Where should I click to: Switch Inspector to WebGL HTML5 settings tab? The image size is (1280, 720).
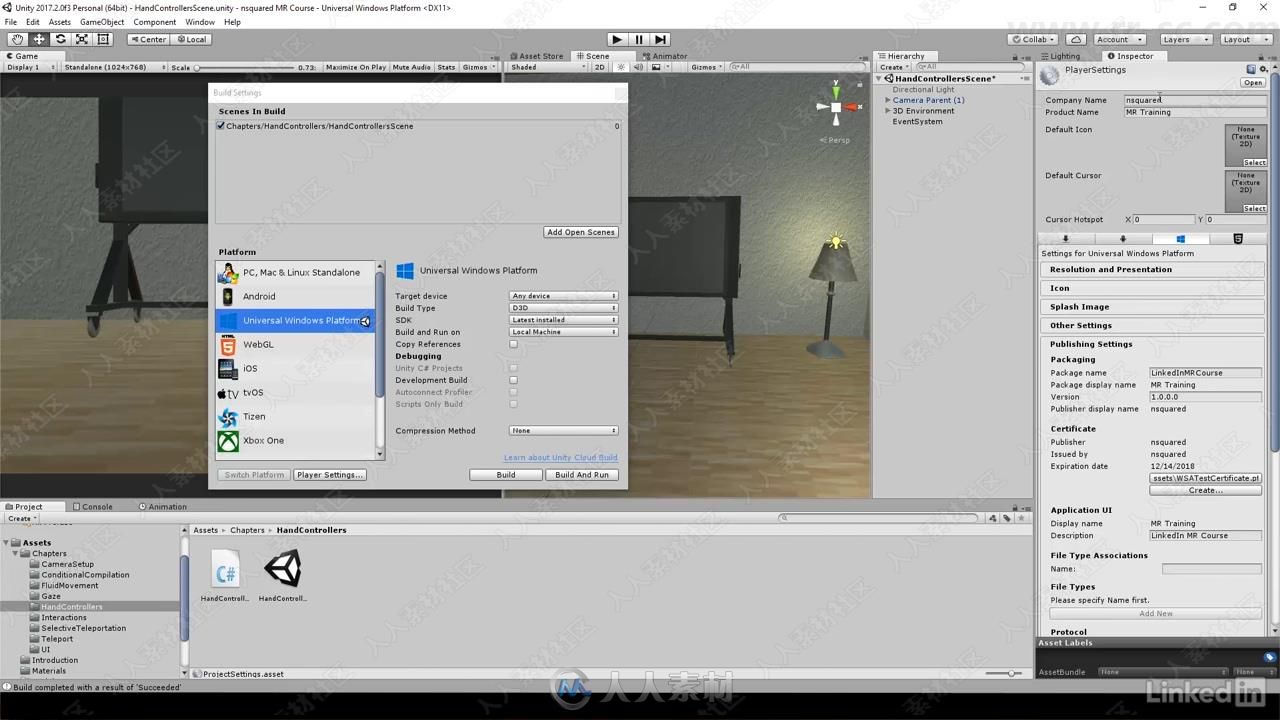tap(1237, 239)
